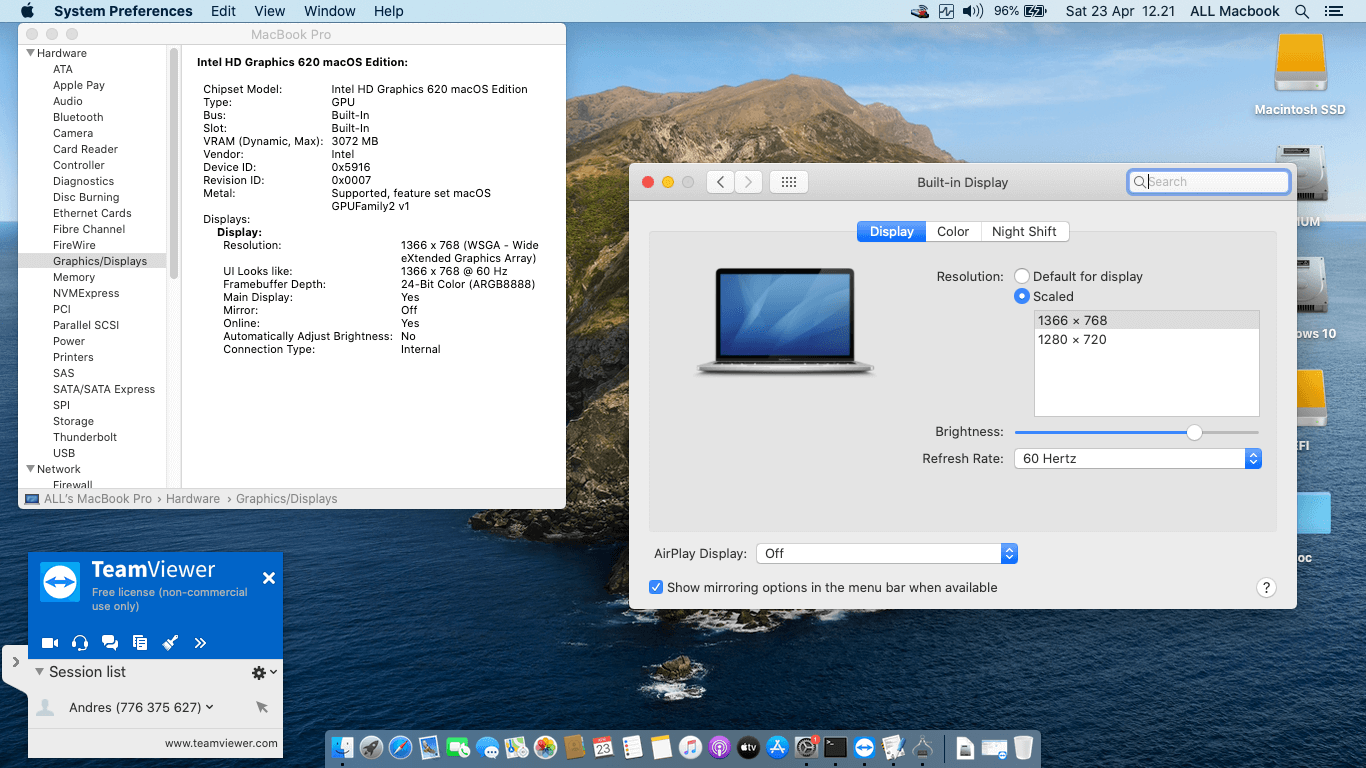Collapse the TeamViewer side panel arrow tab
1366x768 pixels.
pos(15,662)
